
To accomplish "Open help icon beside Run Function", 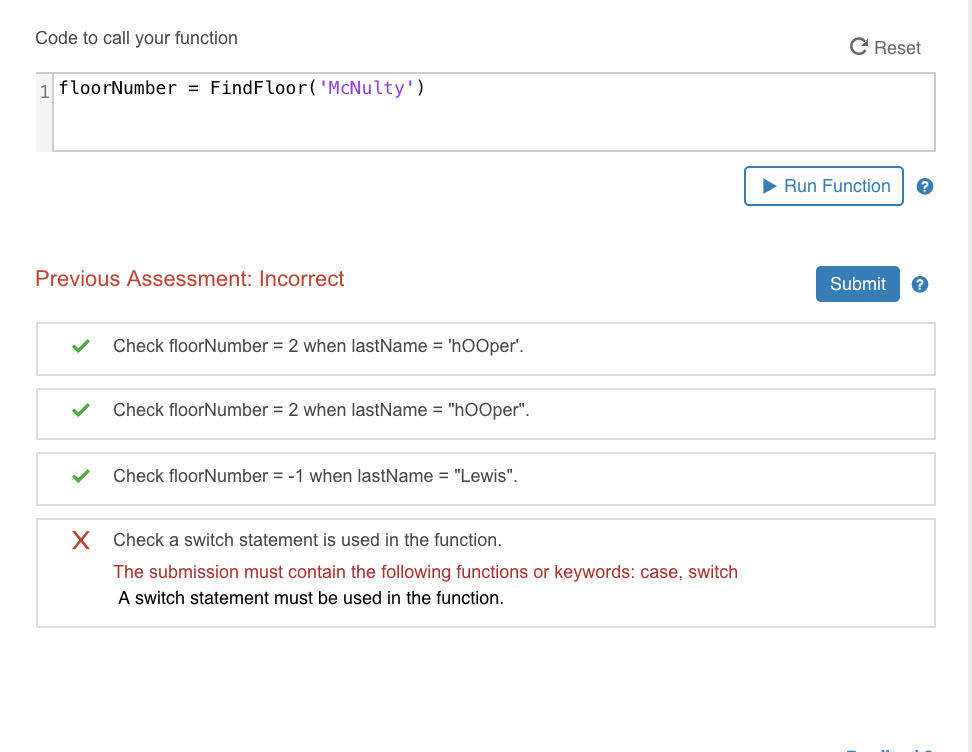I will (x=925, y=187).
